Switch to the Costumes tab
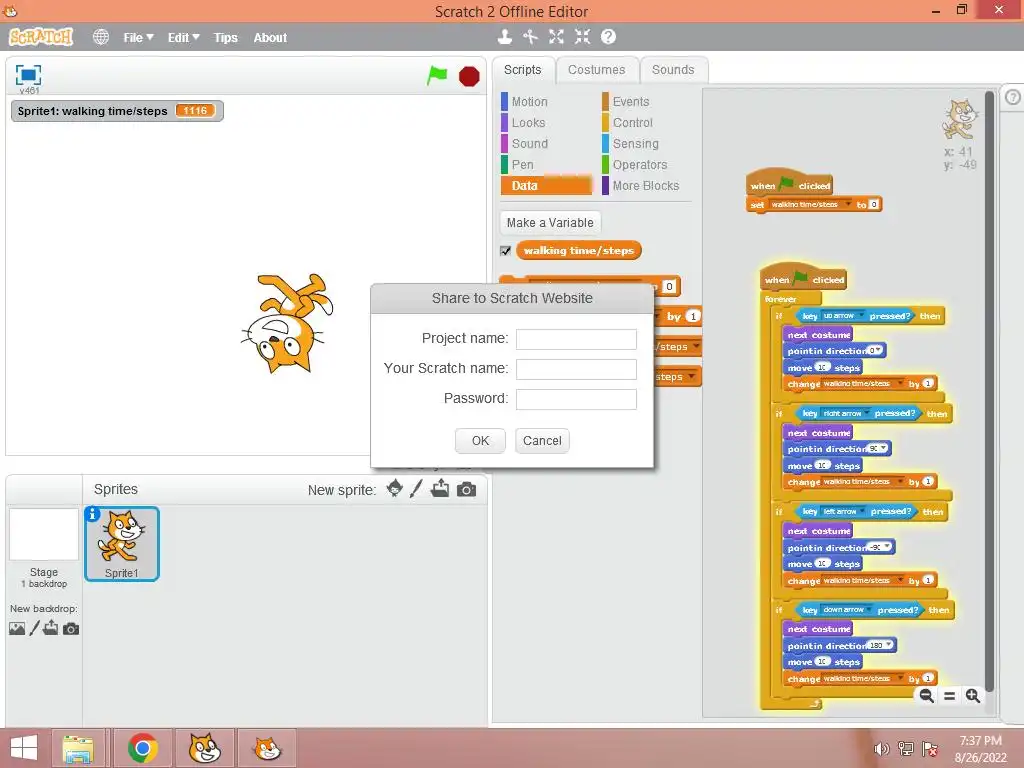1024x768 pixels. point(596,70)
